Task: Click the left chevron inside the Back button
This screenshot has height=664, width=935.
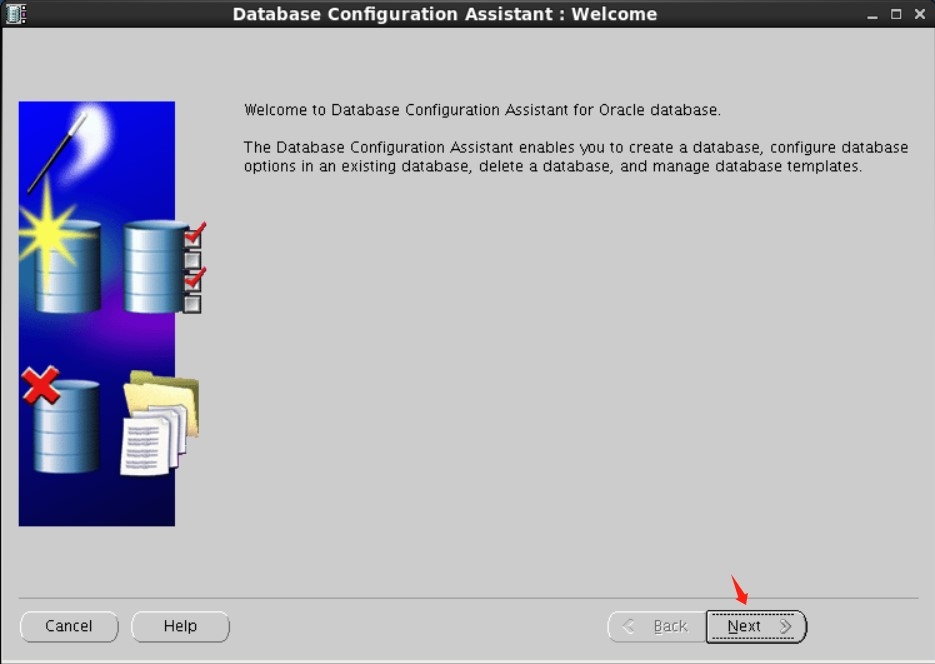Action: [628, 626]
